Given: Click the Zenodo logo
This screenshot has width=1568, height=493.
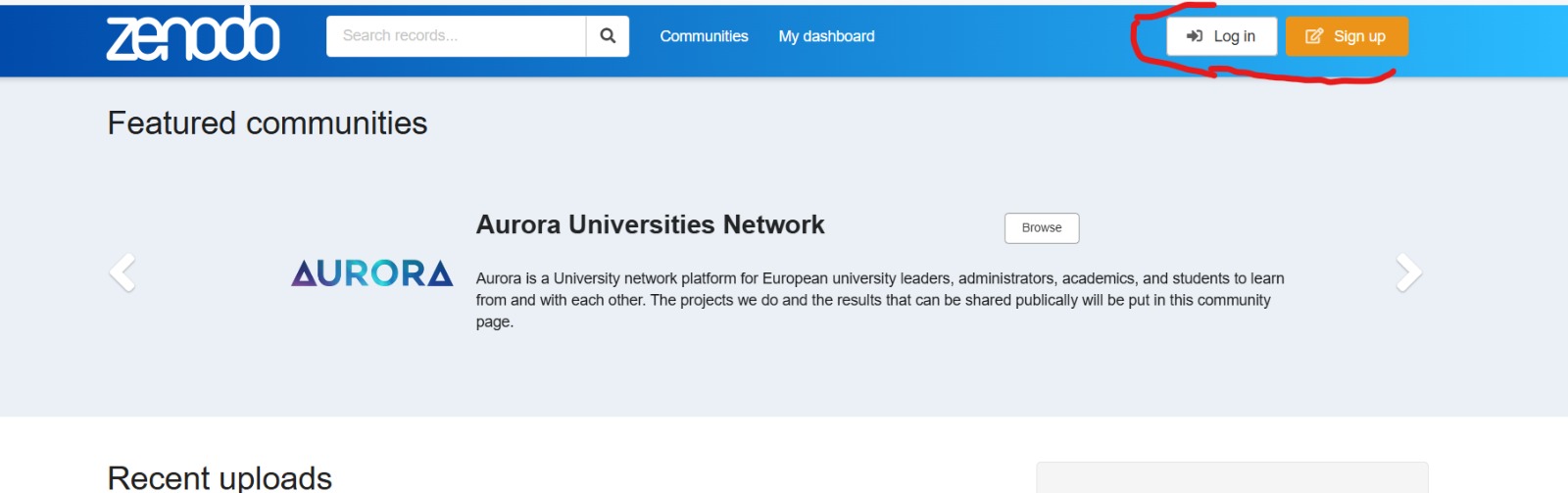Looking at the screenshot, I should (x=193, y=36).
